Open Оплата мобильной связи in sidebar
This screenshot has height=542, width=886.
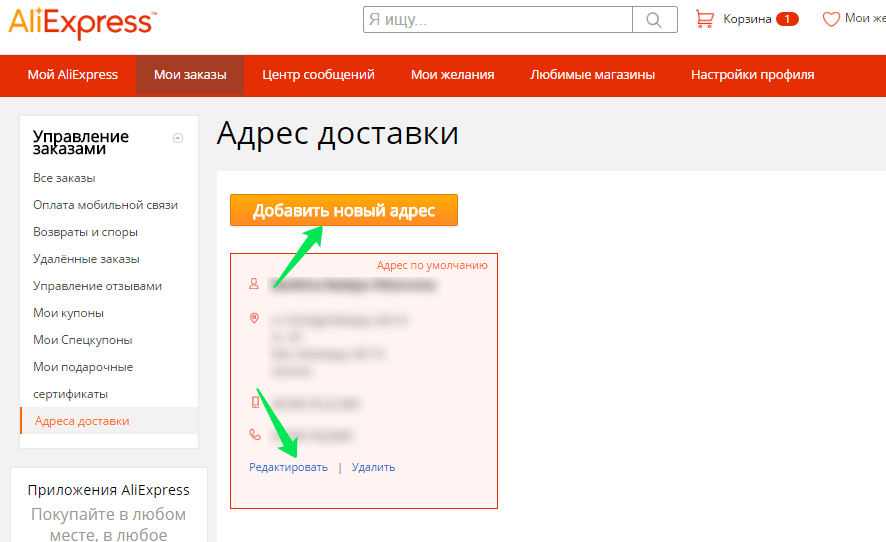(105, 205)
